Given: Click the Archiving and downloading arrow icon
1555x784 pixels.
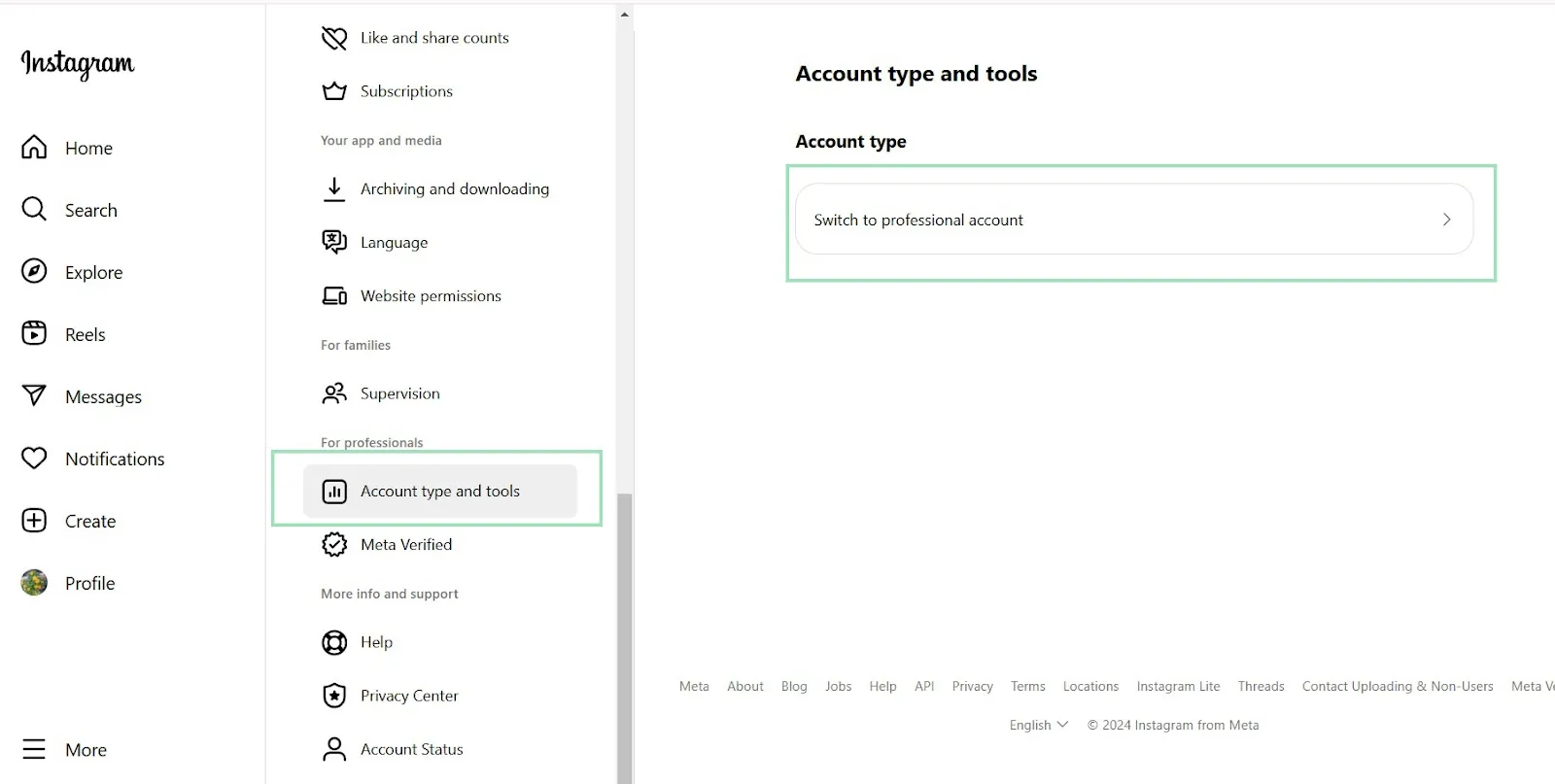Looking at the screenshot, I should coord(334,188).
